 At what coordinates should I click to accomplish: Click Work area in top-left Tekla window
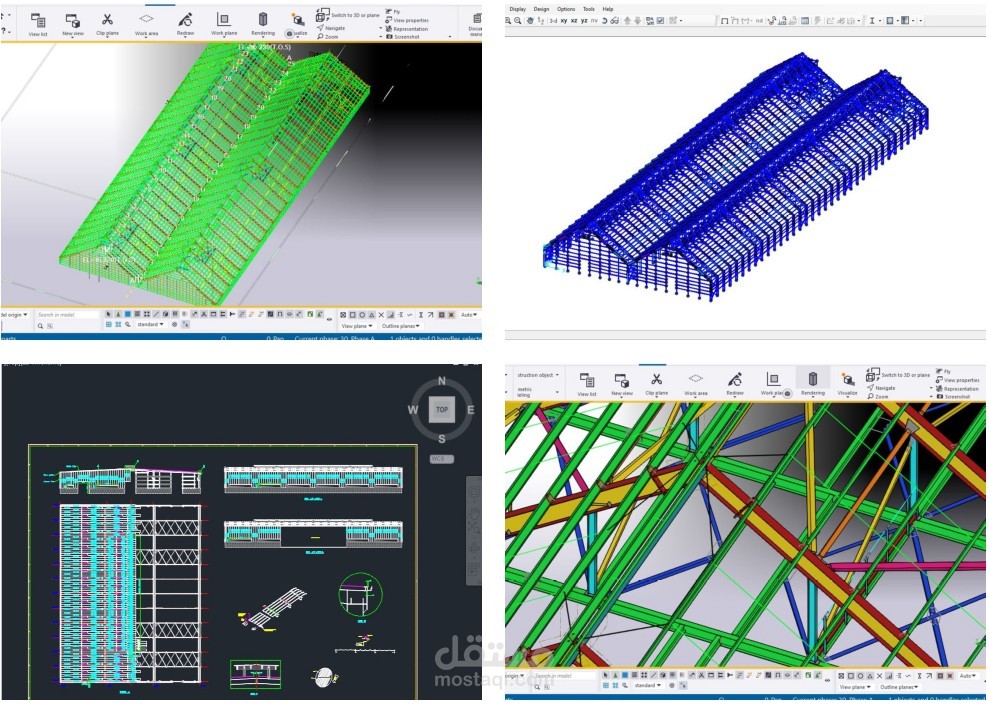click(x=146, y=25)
